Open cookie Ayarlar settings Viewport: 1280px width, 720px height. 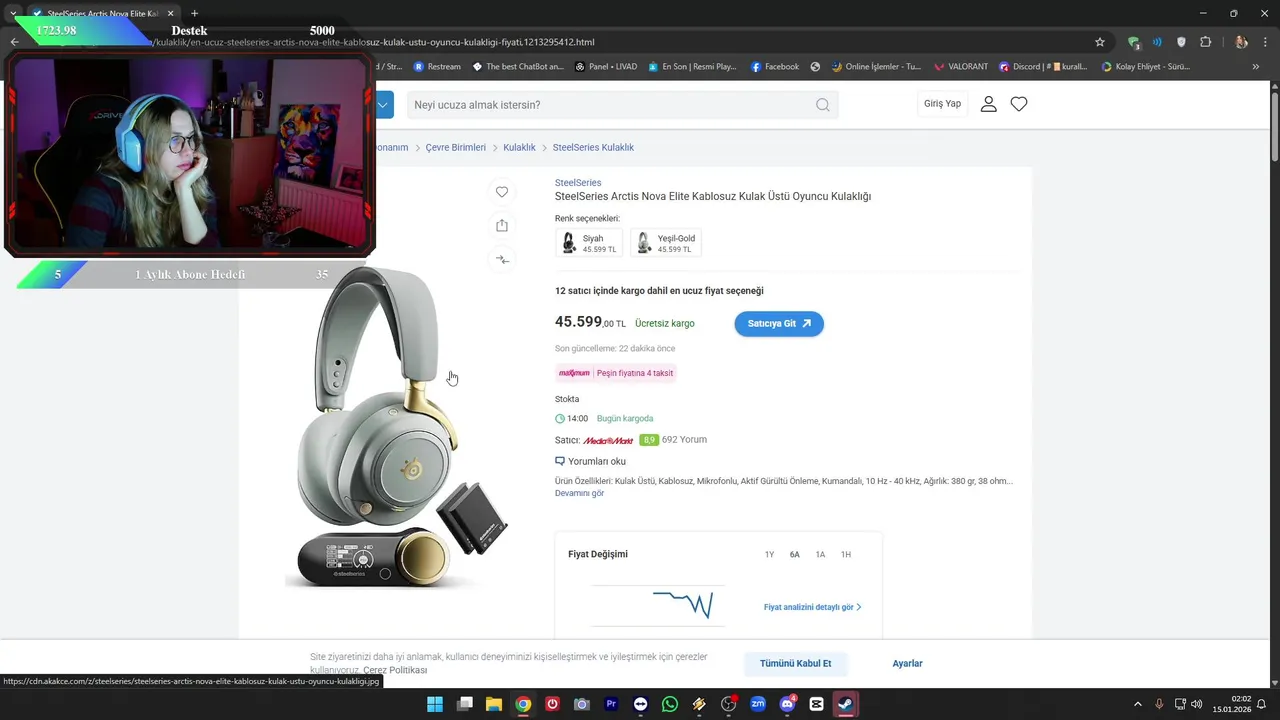907,663
